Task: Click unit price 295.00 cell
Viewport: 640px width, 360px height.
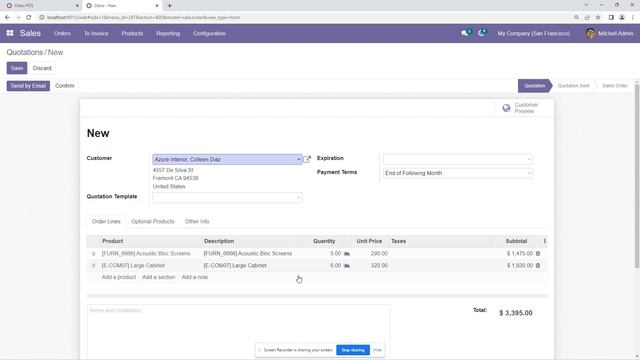Action: (x=379, y=253)
